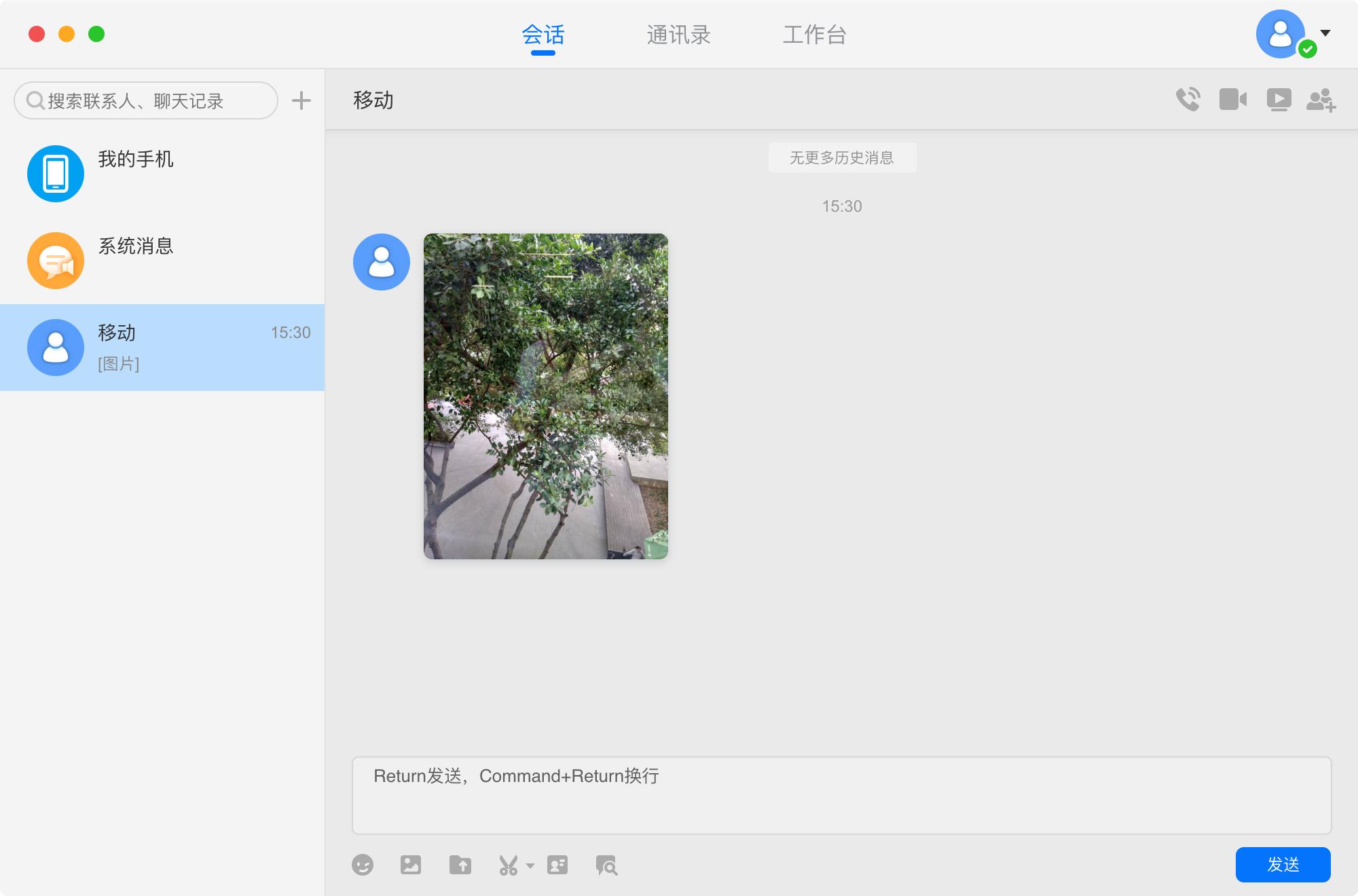Switch to the 通讯录 tab
This screenshot has width=1358, height=896.
coord(678,35)
